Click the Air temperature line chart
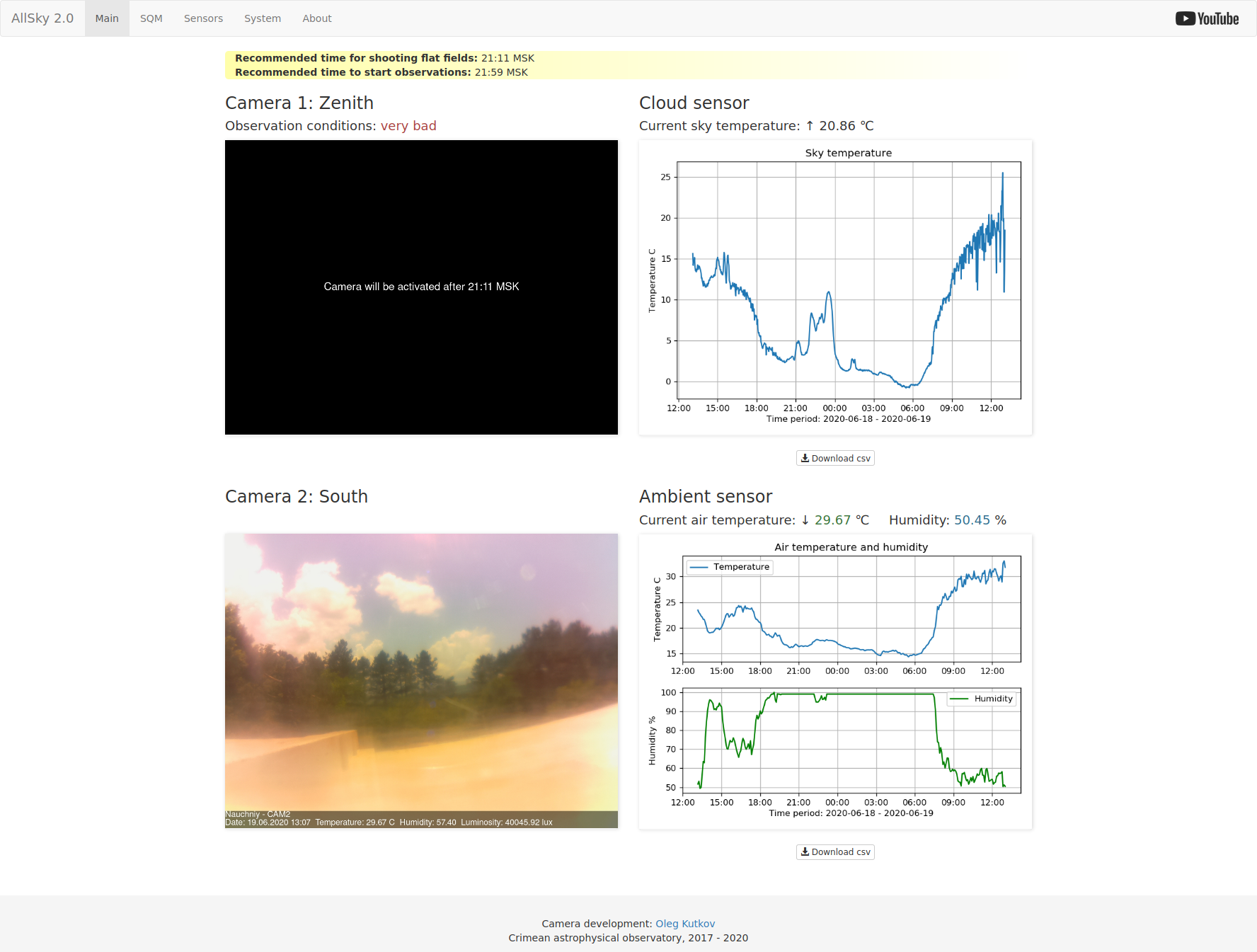 pos(851,609)
